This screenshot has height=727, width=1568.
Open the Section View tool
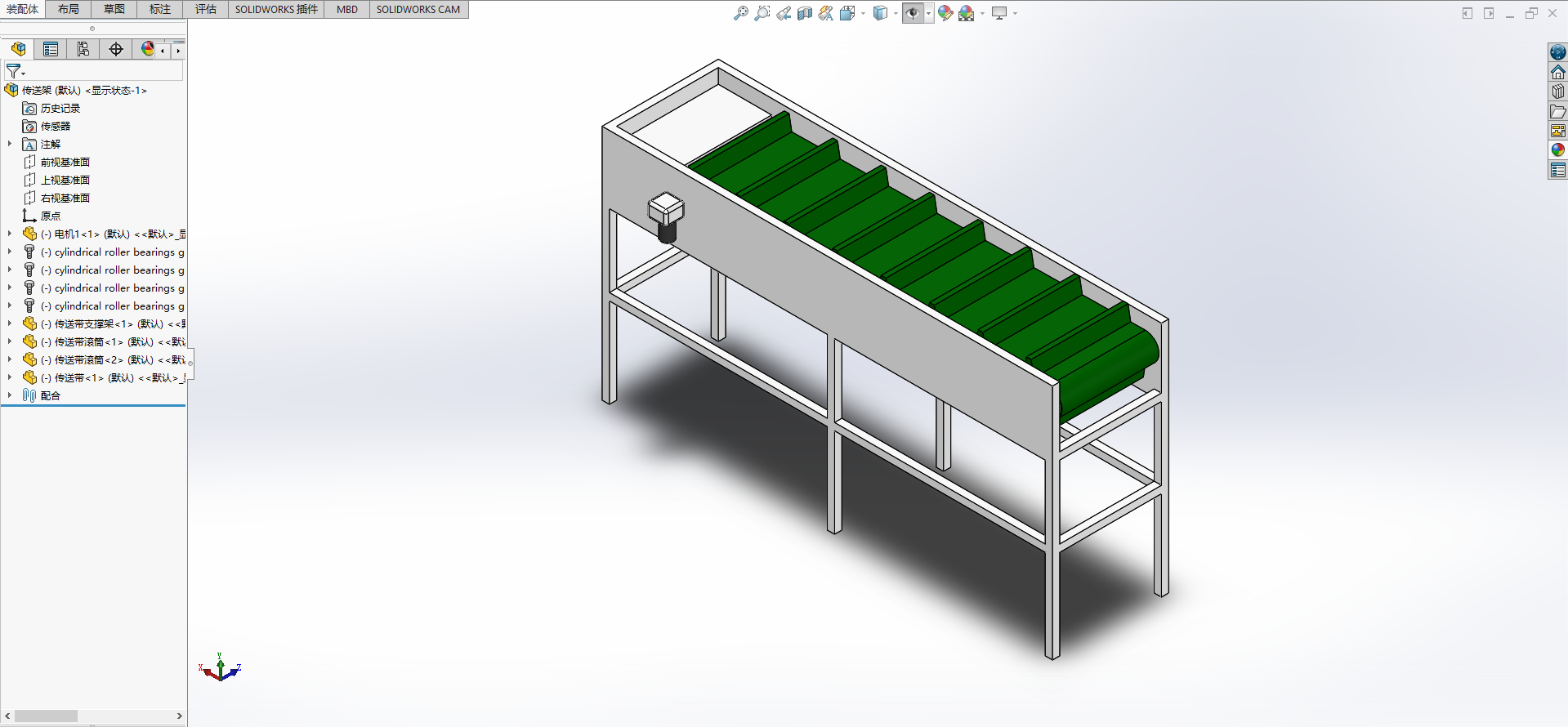805,13
